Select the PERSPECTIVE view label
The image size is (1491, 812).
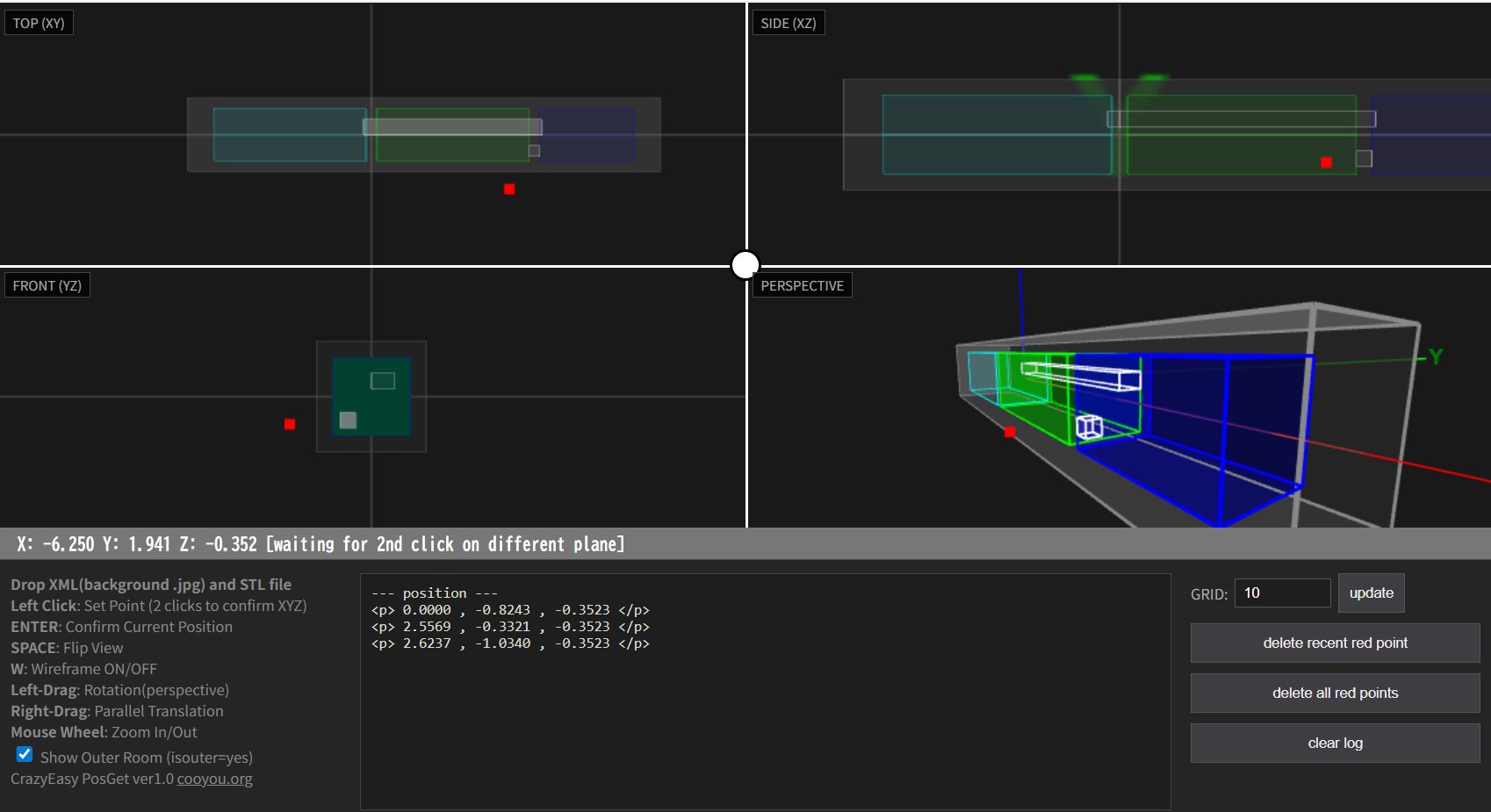click(x=802, y=285)
